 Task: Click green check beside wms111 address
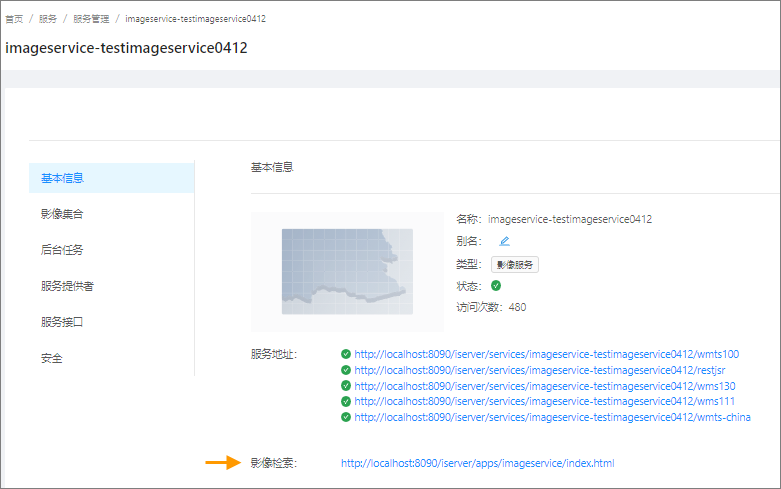pyautogui.click(x=346, y=401)
